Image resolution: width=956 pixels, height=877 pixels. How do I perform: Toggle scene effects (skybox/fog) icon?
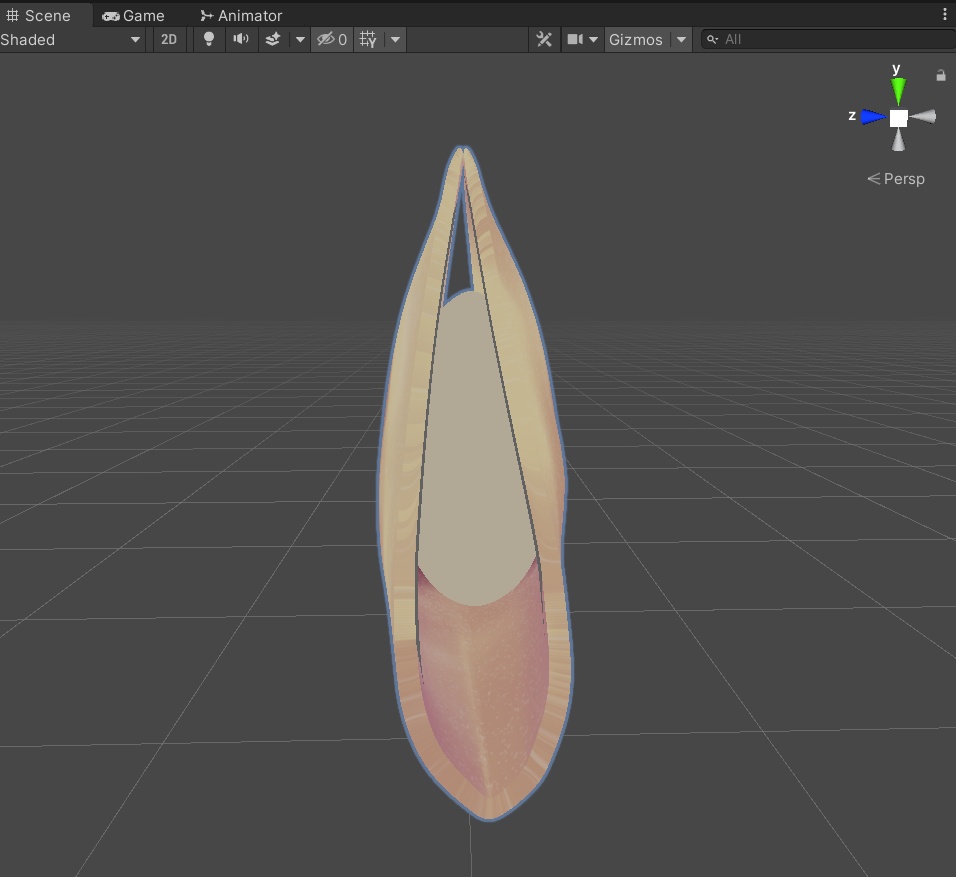(273, 40)
